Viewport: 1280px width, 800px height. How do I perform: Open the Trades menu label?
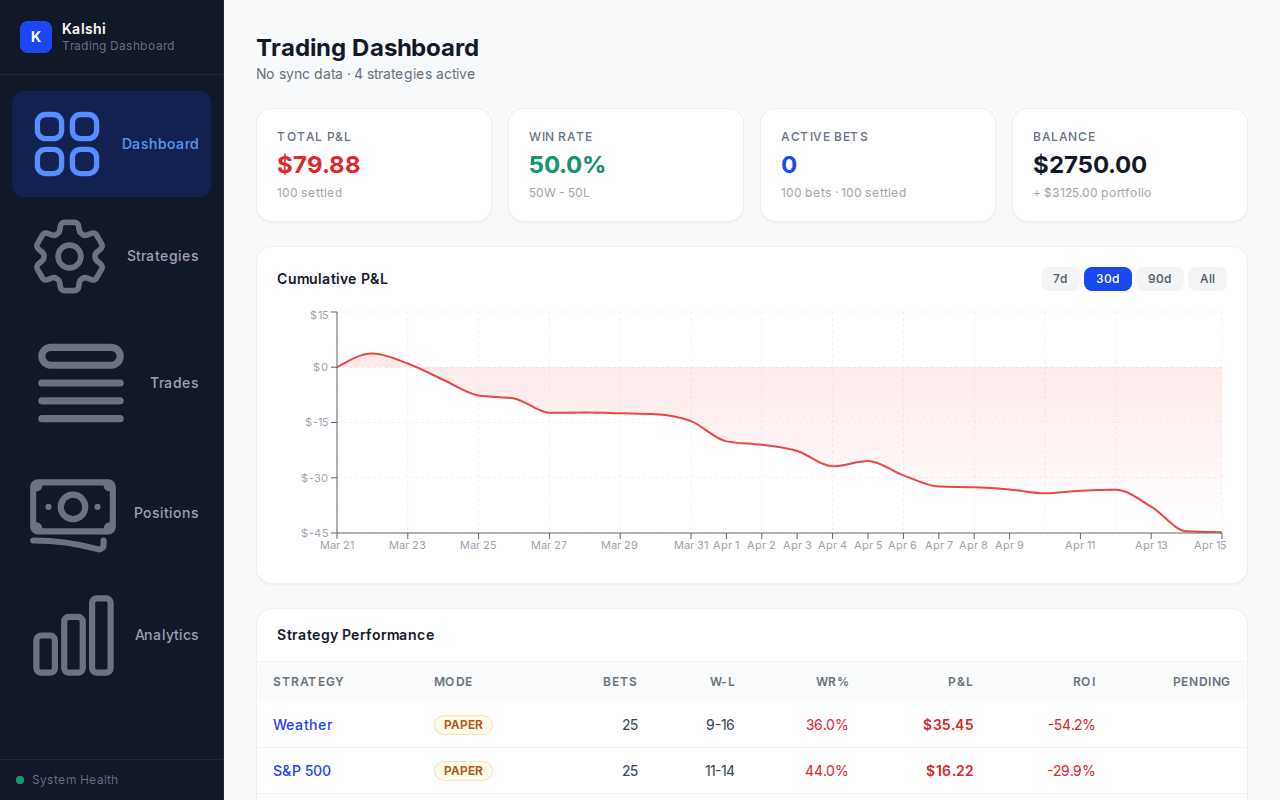pyautogui.click(x=174, y=383)
